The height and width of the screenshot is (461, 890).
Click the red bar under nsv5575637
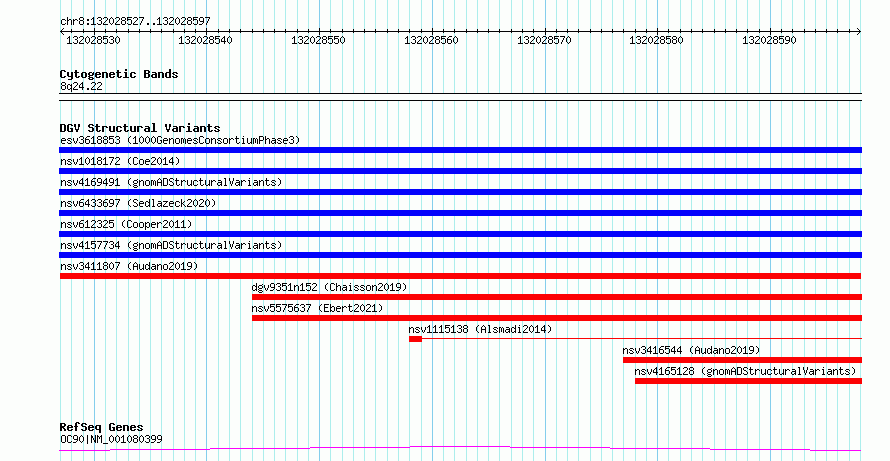click(557, 318)
